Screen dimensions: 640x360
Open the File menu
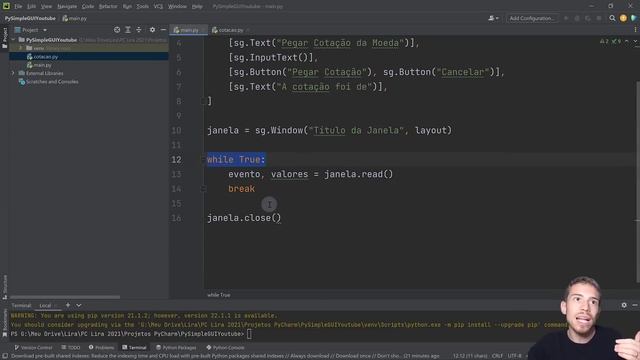(18, 7)
